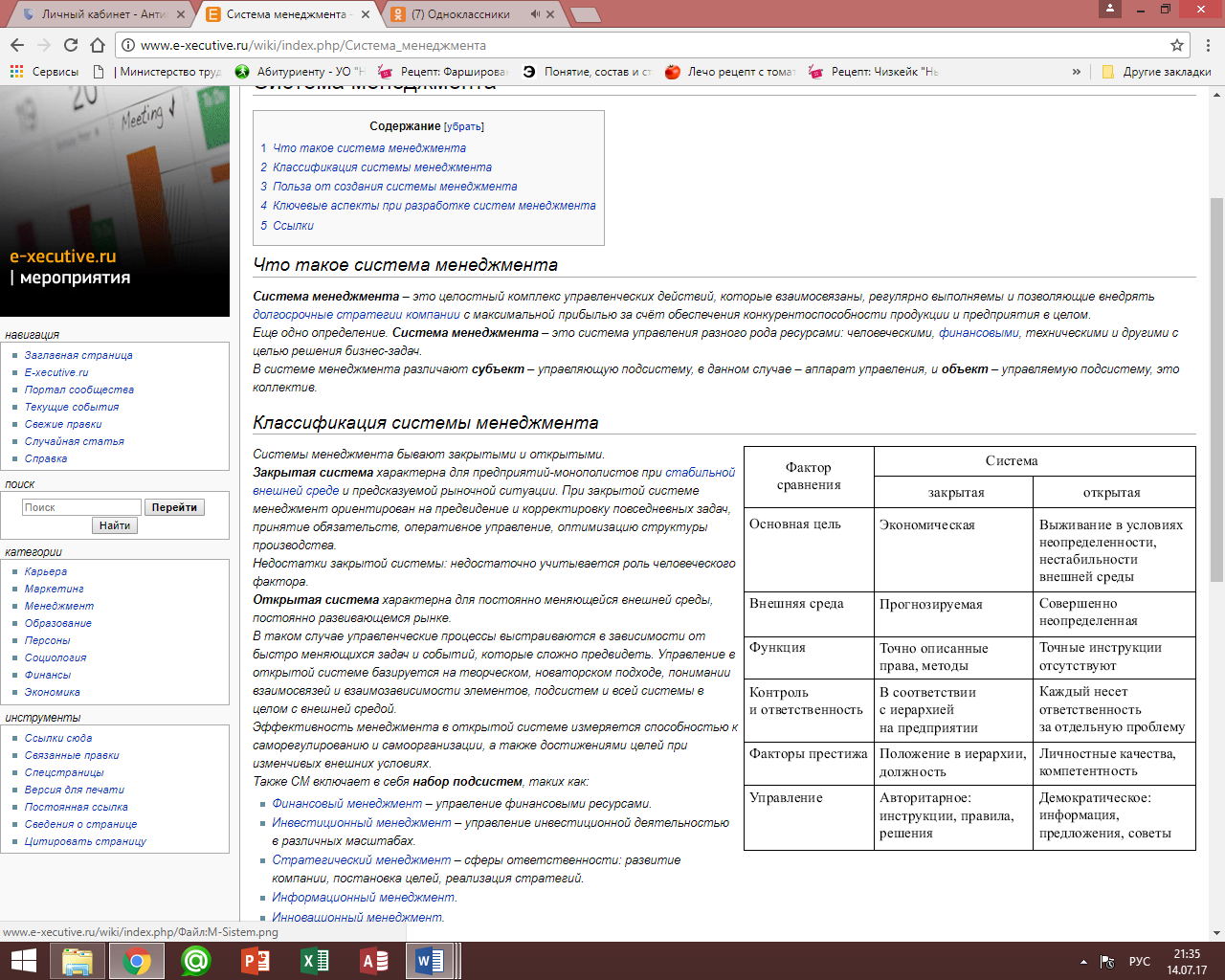Open Финансовый менеджмент link
The height and width of the screenshot is (980, 1225).
(346, 804)
